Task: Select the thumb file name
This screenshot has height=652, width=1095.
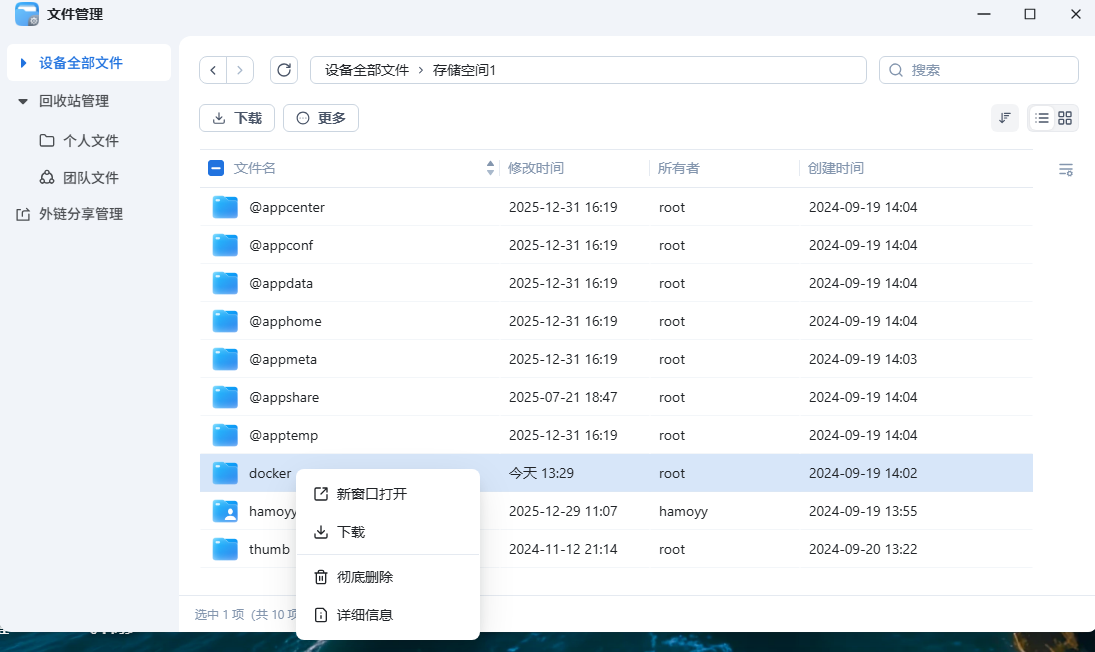Action: tap(269, 549)
